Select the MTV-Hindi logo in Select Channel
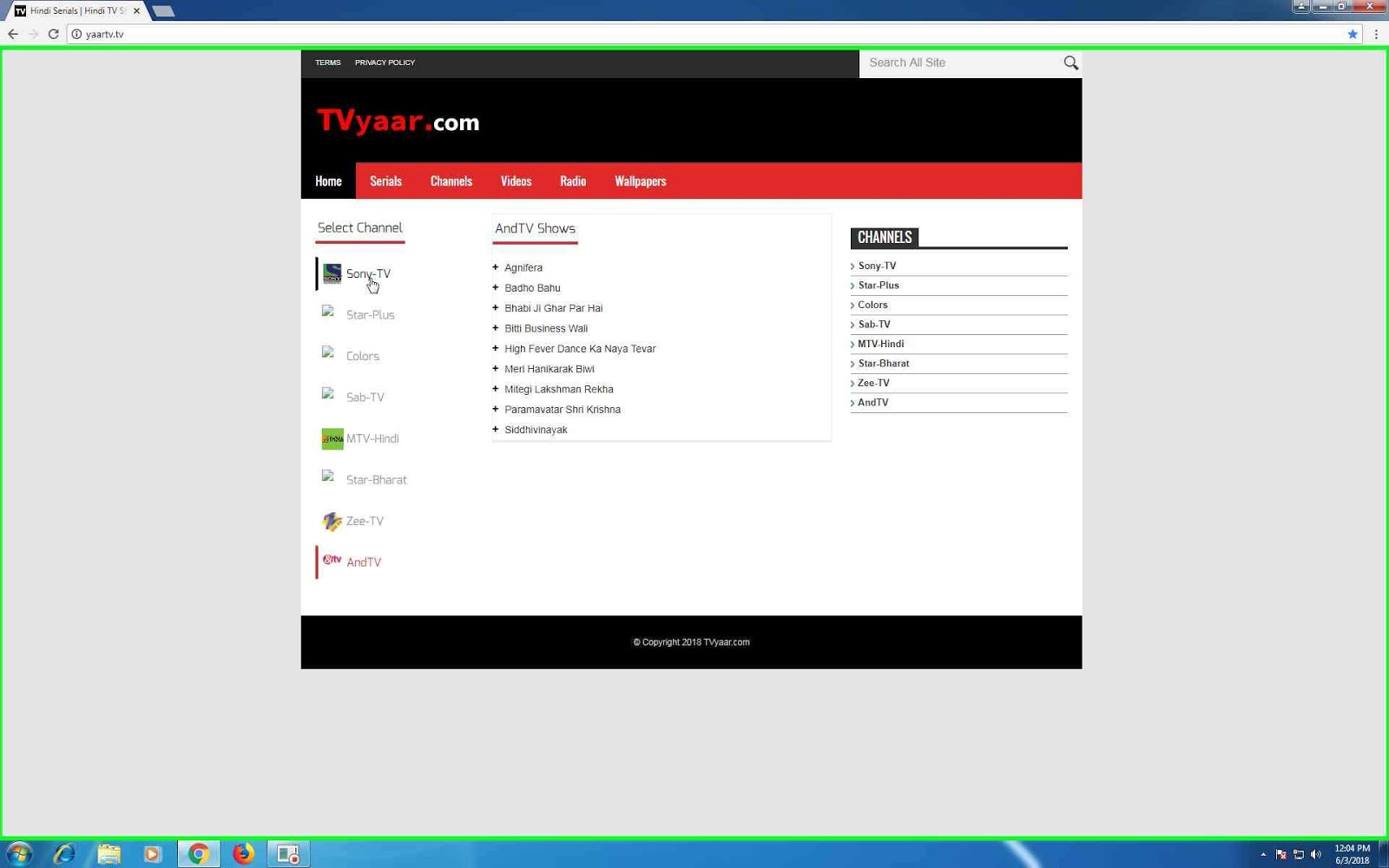 pos(332,438)
